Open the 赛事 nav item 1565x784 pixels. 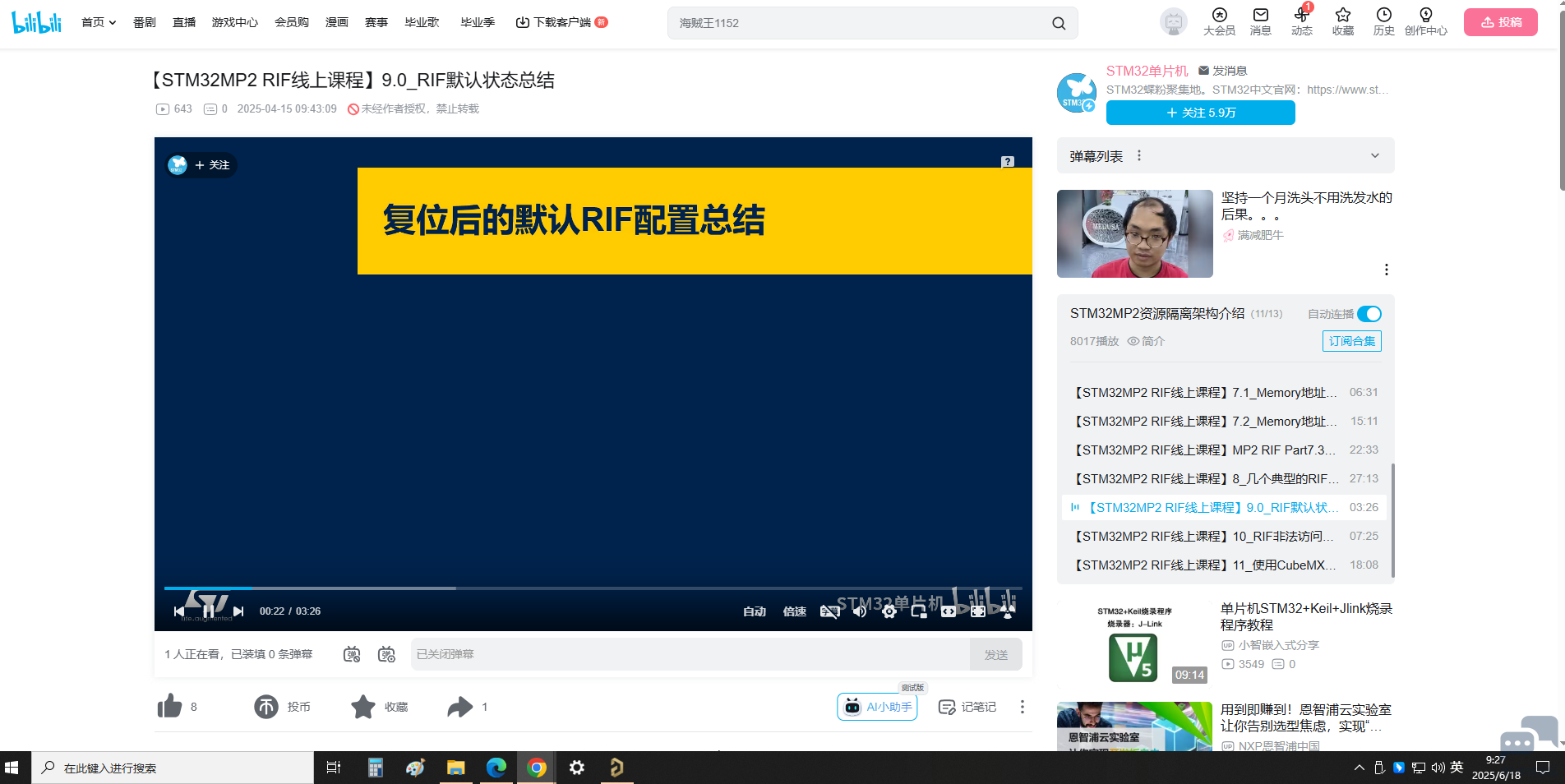tap(376, 22)
